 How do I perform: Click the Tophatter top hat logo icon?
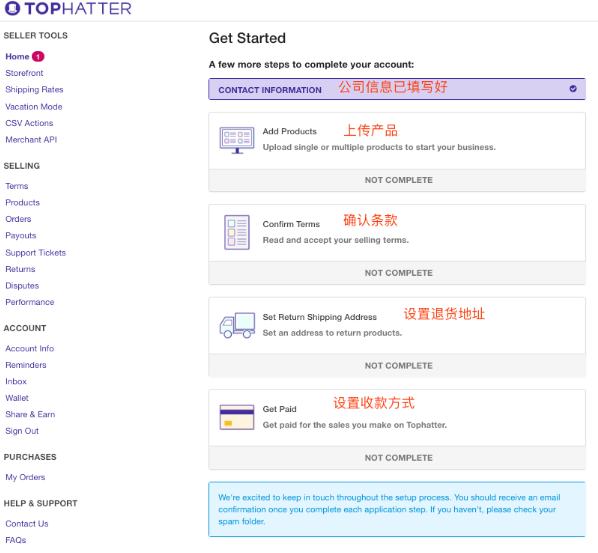click(x=12, y=8)
